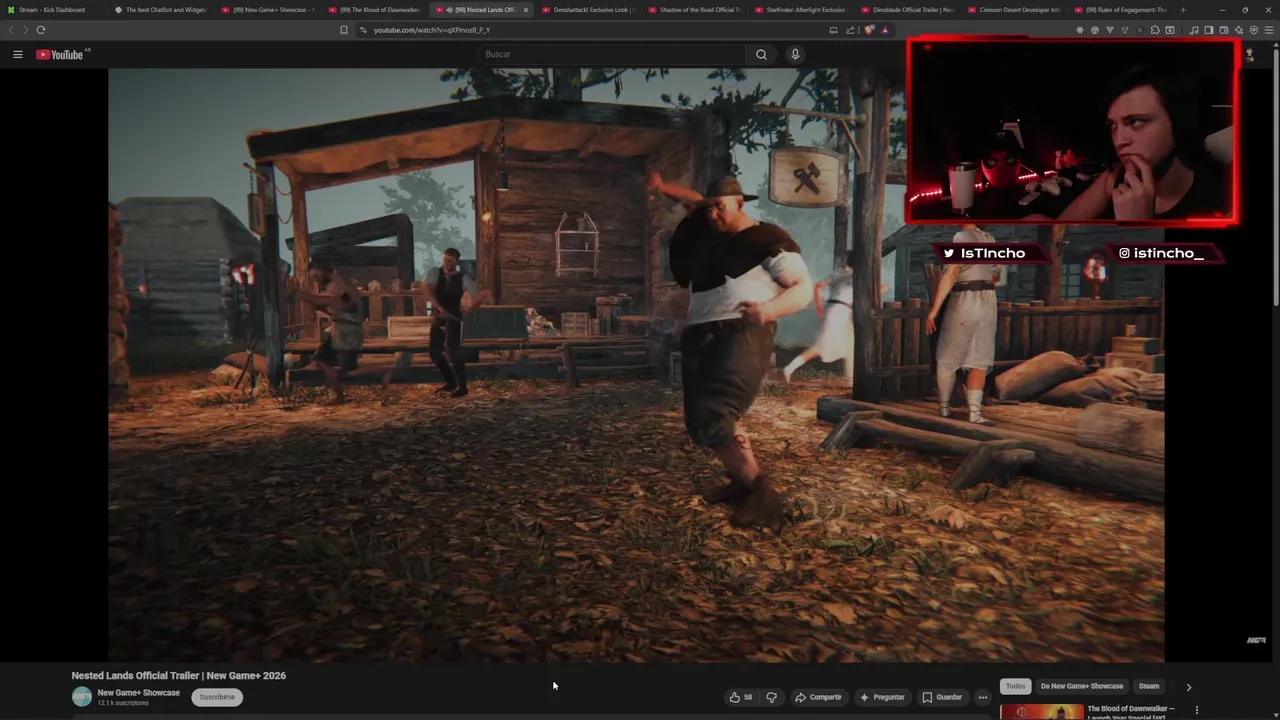The image size is (1280, 720).
Task: Click the Preguntar ask button
Action: tap(882, 697)
